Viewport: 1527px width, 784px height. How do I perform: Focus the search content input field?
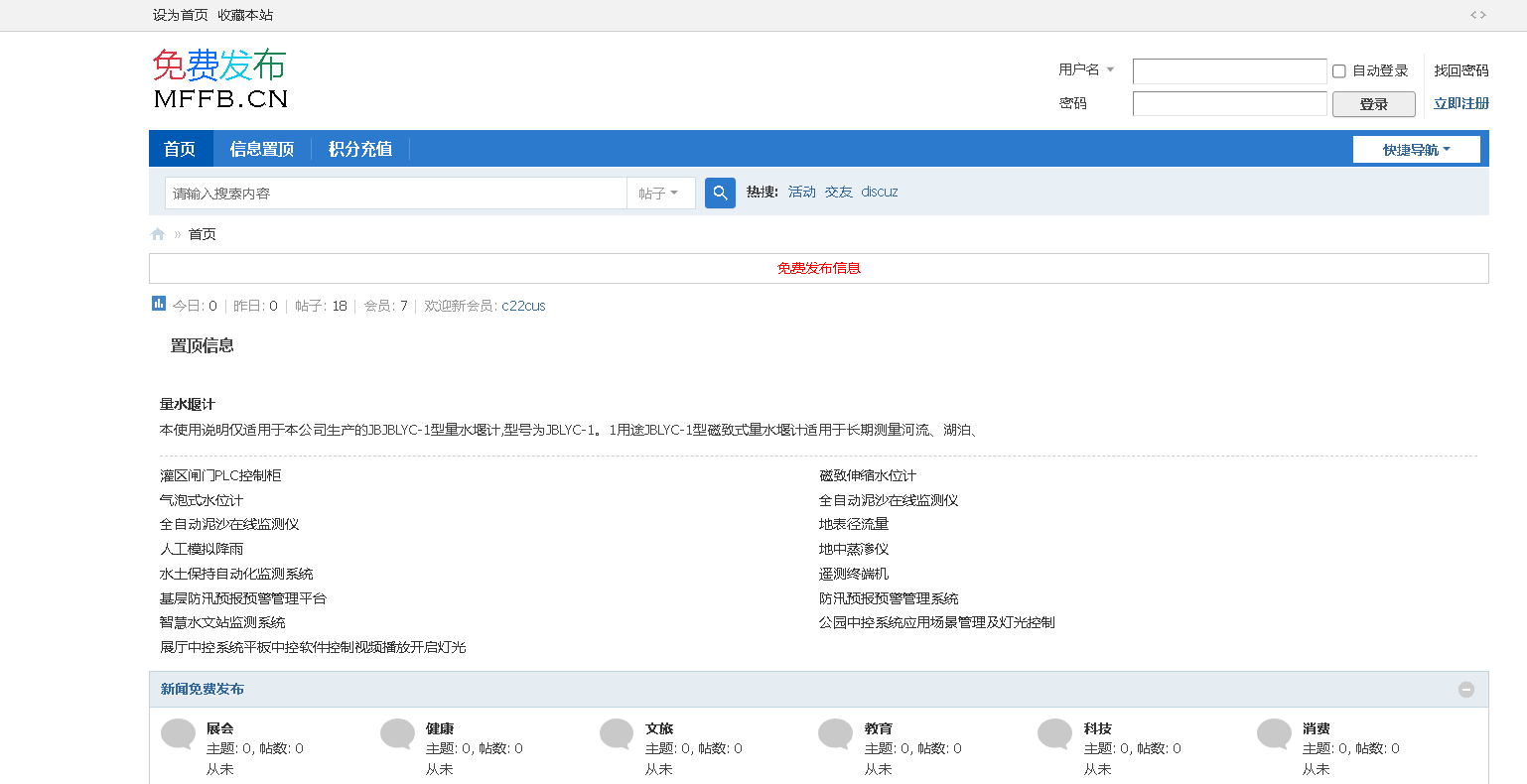pyautogui.click(x=397, y=194)
